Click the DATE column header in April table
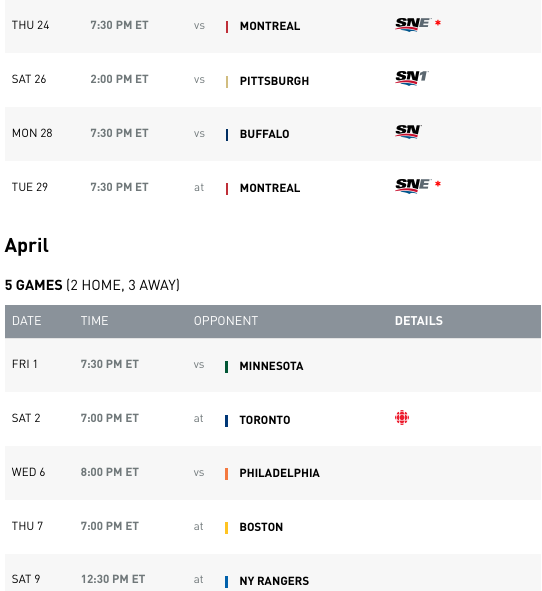 coord(26,321)
